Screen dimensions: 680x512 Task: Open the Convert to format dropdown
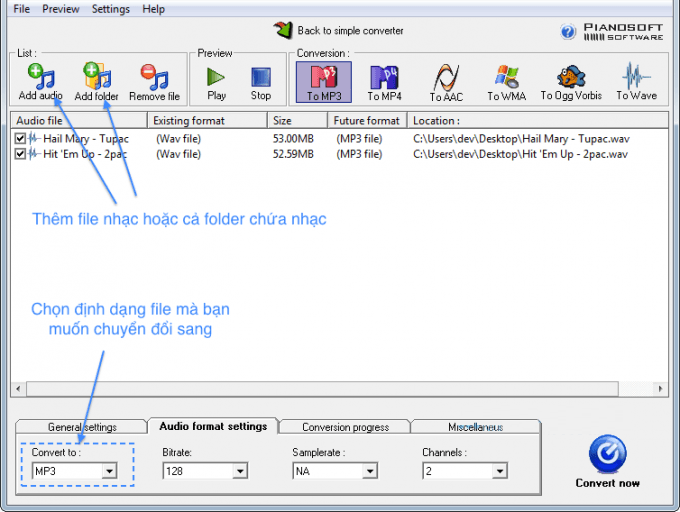[x=109, y=471]
